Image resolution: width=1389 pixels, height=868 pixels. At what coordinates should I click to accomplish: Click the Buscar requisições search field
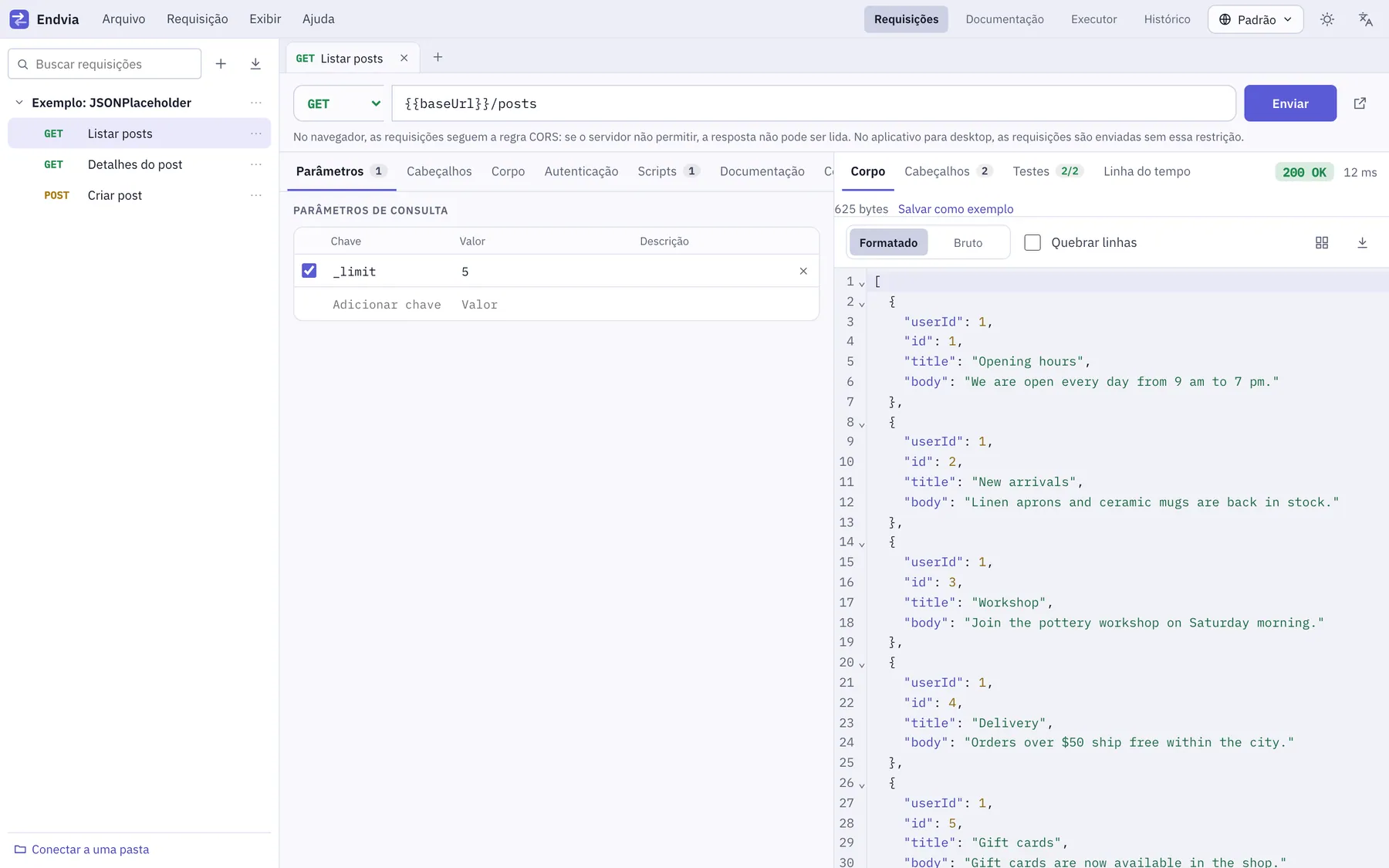pos(105,64)
